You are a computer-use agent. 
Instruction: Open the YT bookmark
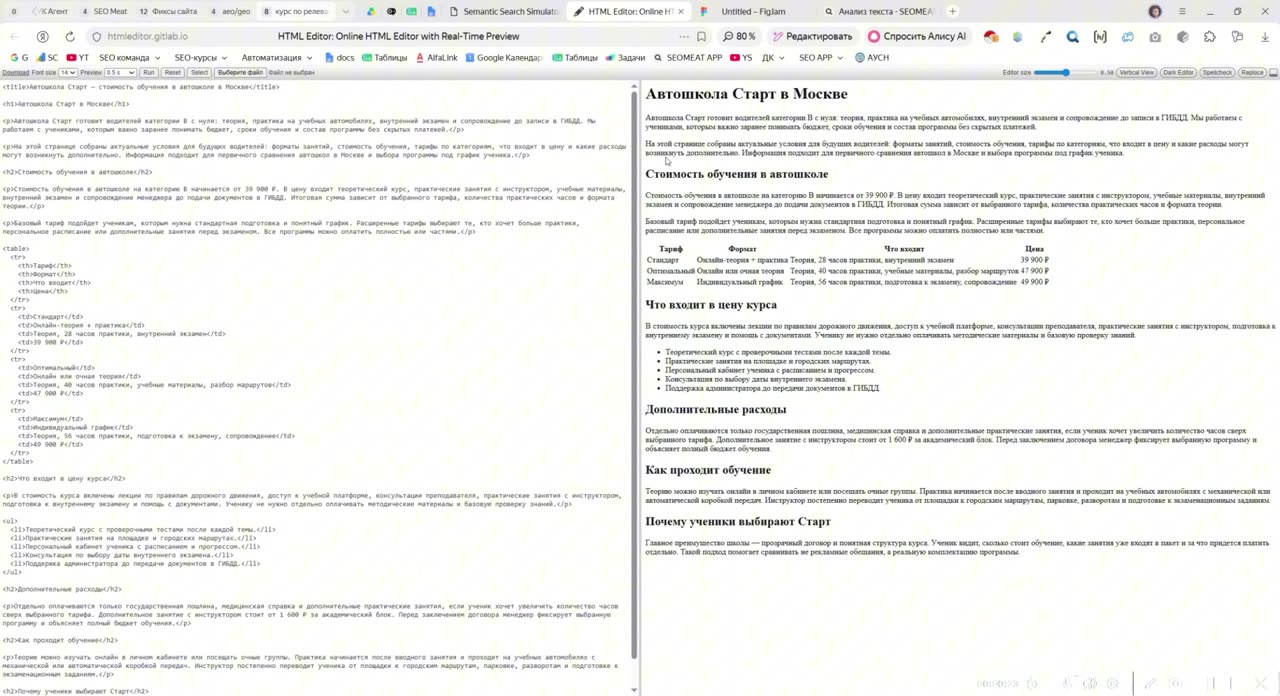tap(77, 58)
